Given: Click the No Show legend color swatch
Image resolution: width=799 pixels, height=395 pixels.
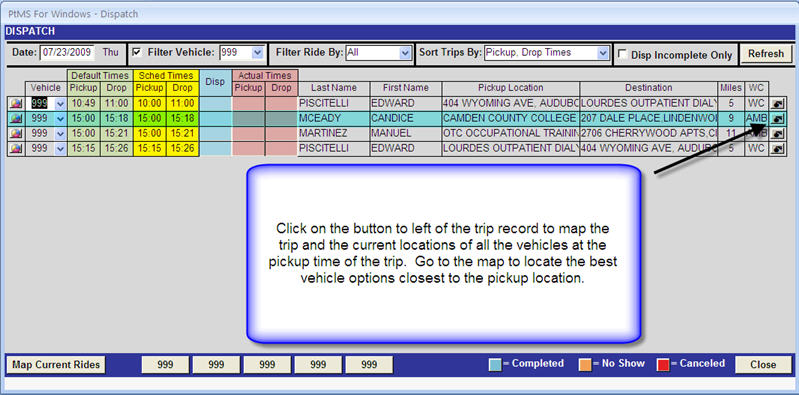Looking at the screenshot, I should [585, 364].
